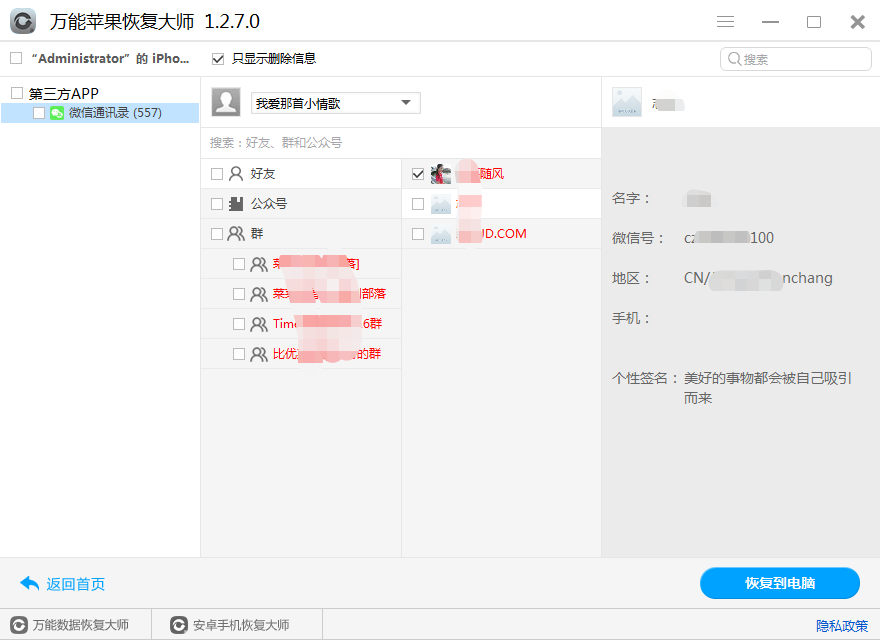Check the 微信通讯录 (557) checkbox
The height and width of the screenshot is (640, 880).
[39, 113]
